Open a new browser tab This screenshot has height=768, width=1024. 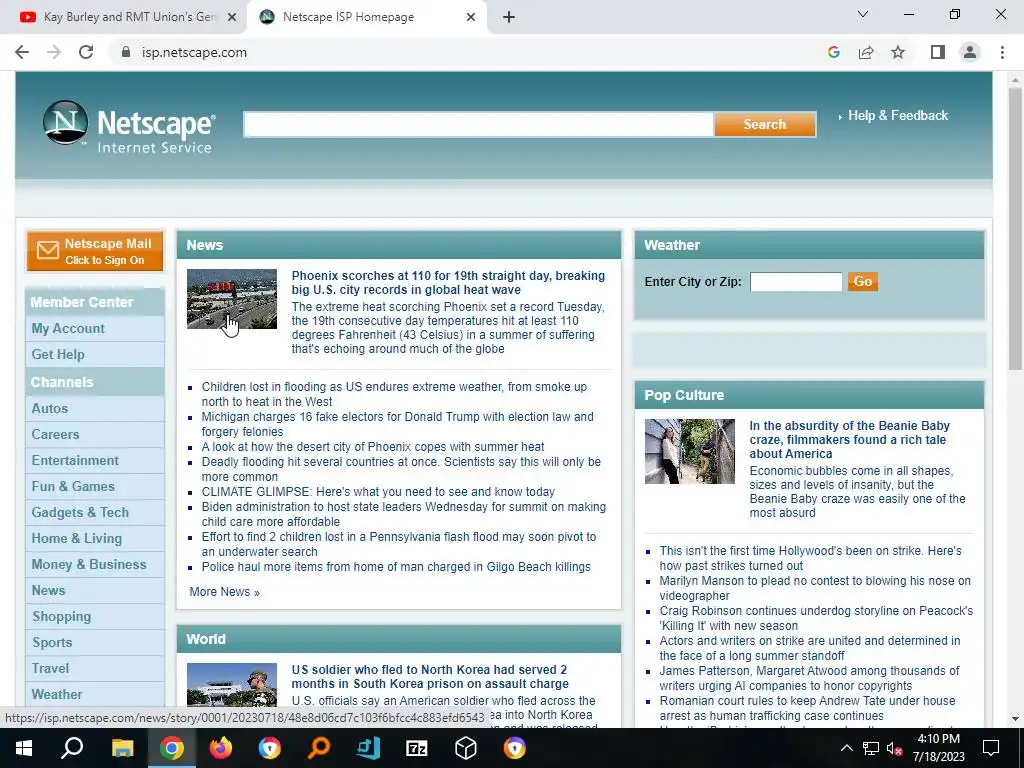pyautogui.click(x=509, y=17)
